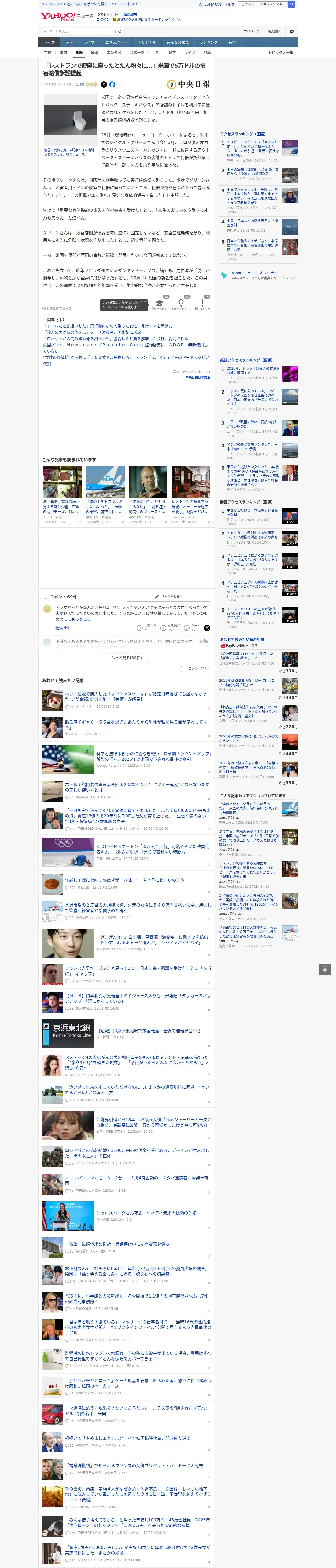Open the ライブ tab in dark bar
The height and width of the screenshot is (1568, 336).
(89, 43)
